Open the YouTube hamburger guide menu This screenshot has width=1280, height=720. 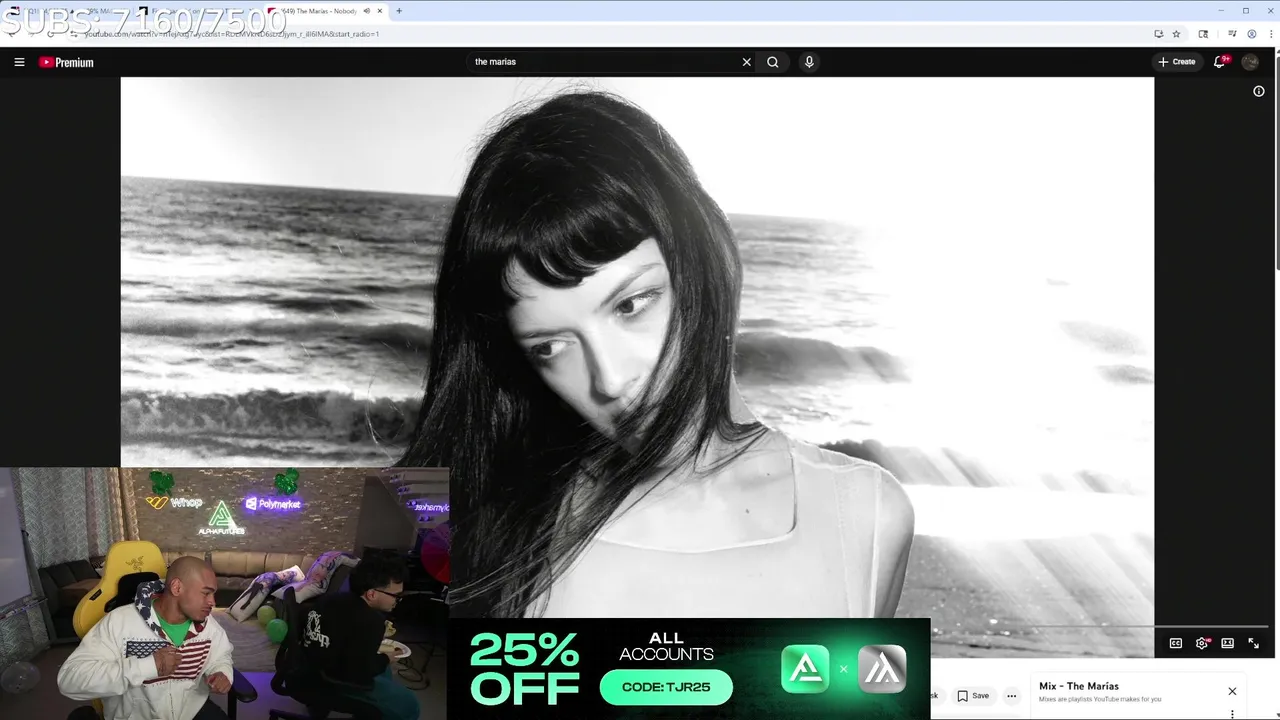click(x=19, y=62)
